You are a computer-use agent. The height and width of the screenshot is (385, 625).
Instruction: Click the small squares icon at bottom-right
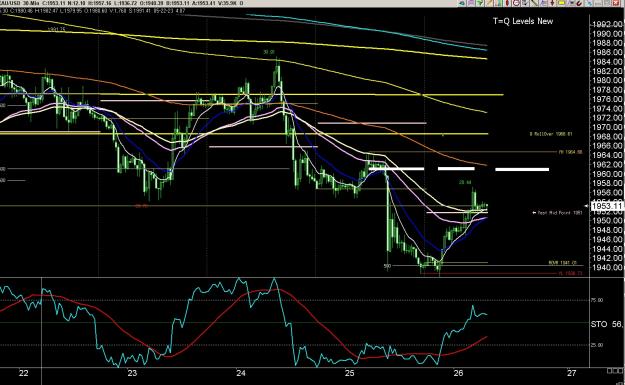pos(615,371)
